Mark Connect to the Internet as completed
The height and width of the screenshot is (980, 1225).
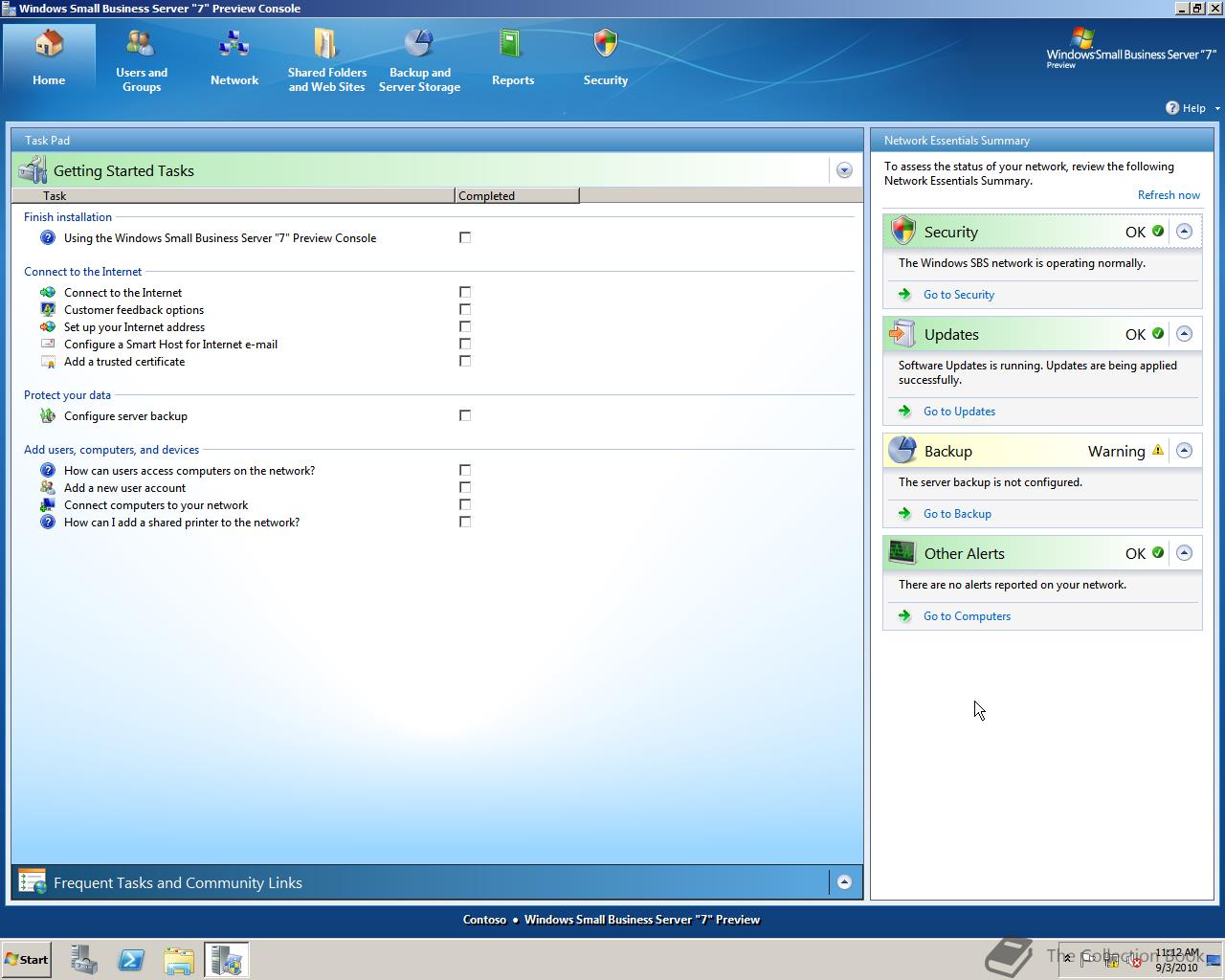(x=465, y=292)
